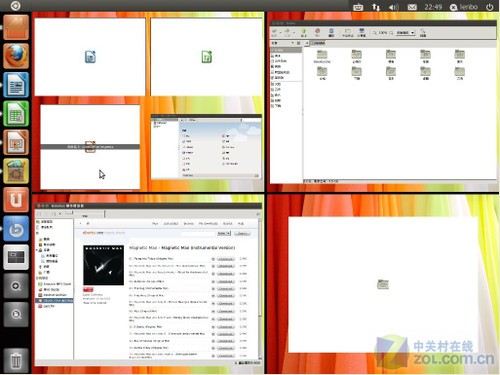Open the power session menu

click(x=489, y=7)
